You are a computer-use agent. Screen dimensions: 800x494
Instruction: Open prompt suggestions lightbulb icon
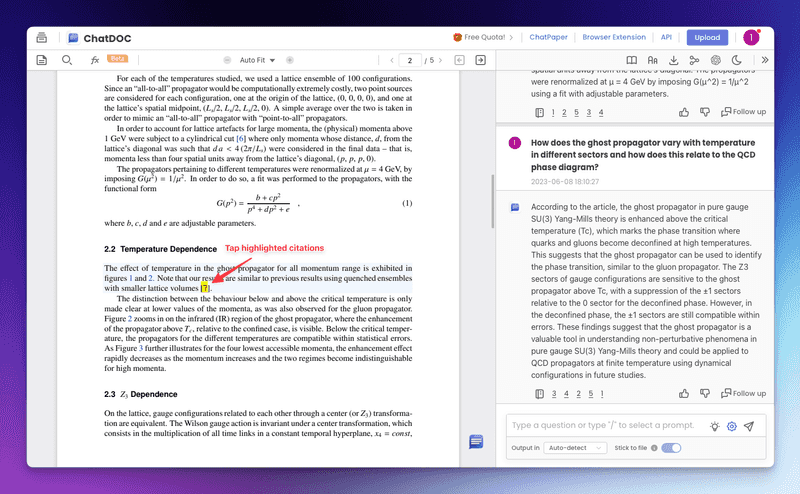coord(714,426)
